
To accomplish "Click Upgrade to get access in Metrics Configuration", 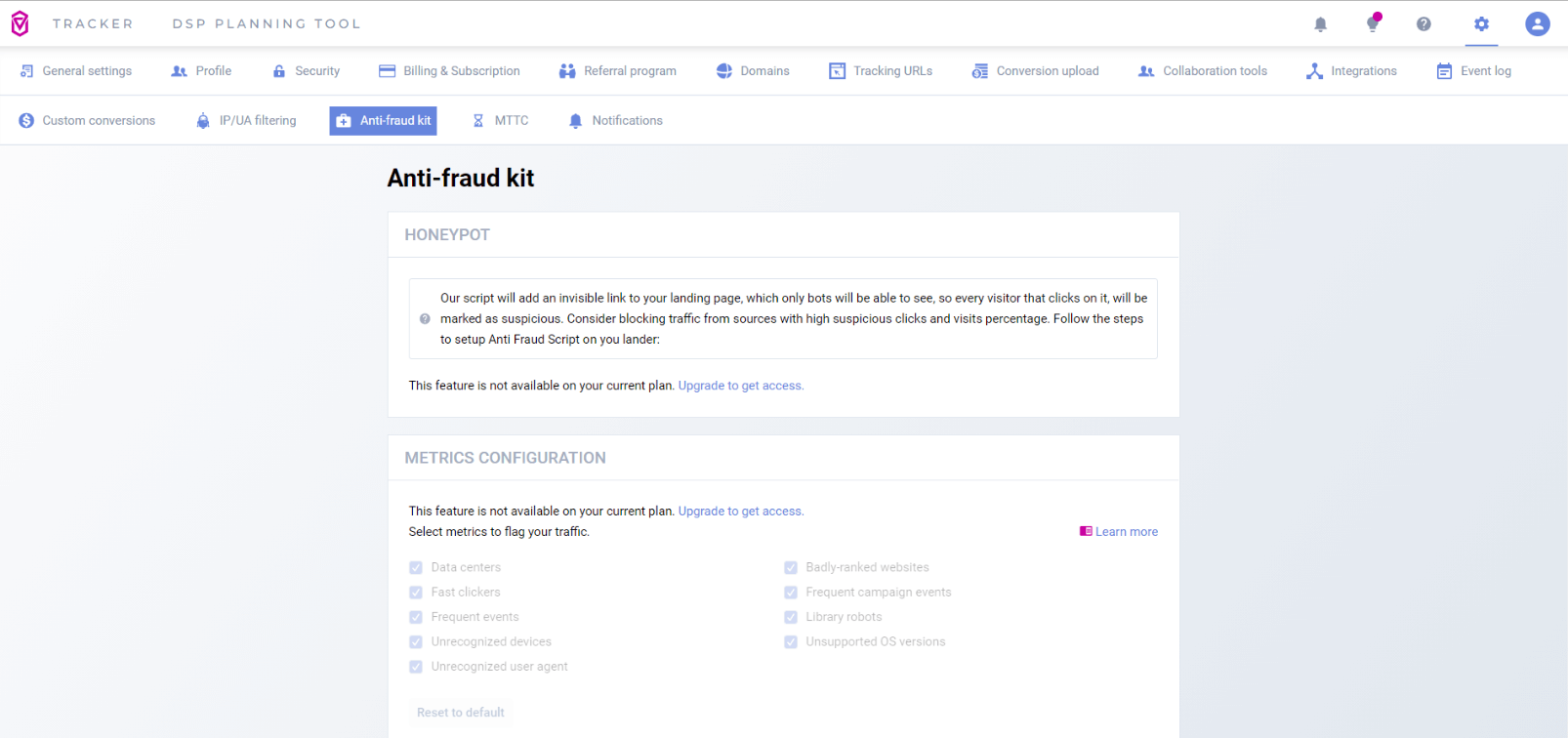I will click(741, 512).
